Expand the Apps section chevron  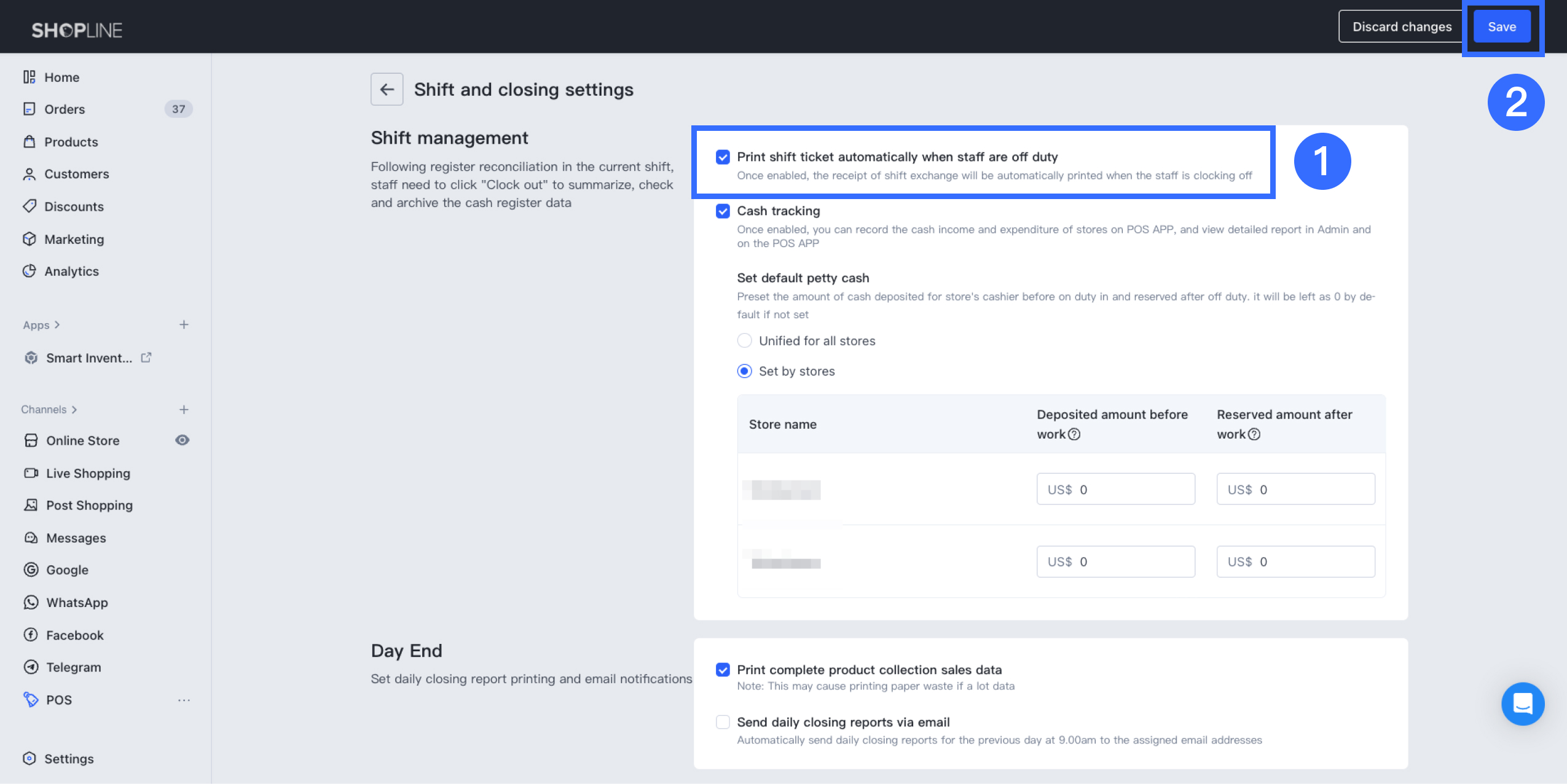coord(57,325)
